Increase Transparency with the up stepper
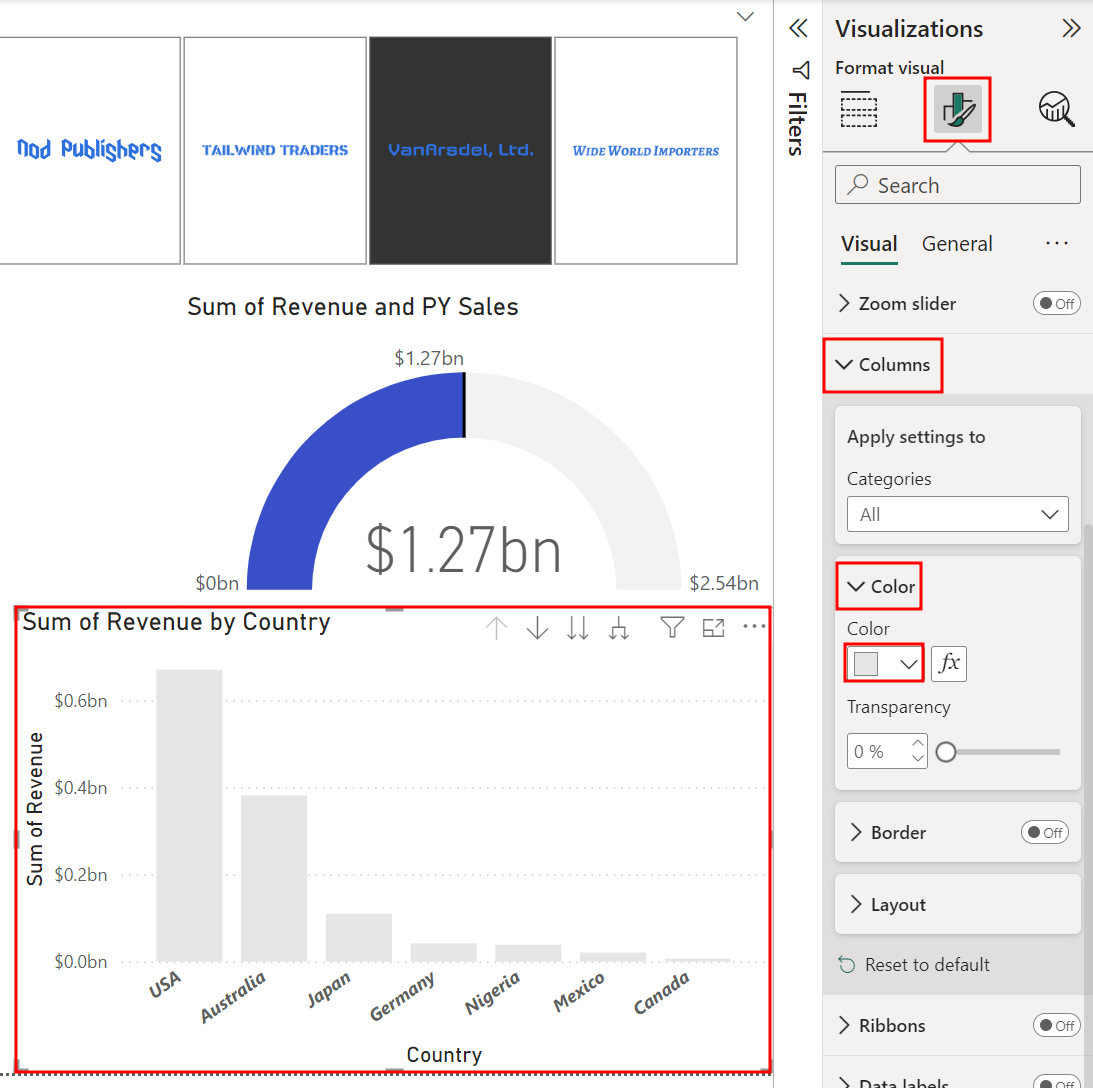The width and height of the screenshot is (1093, 1088). coord(917,743)
